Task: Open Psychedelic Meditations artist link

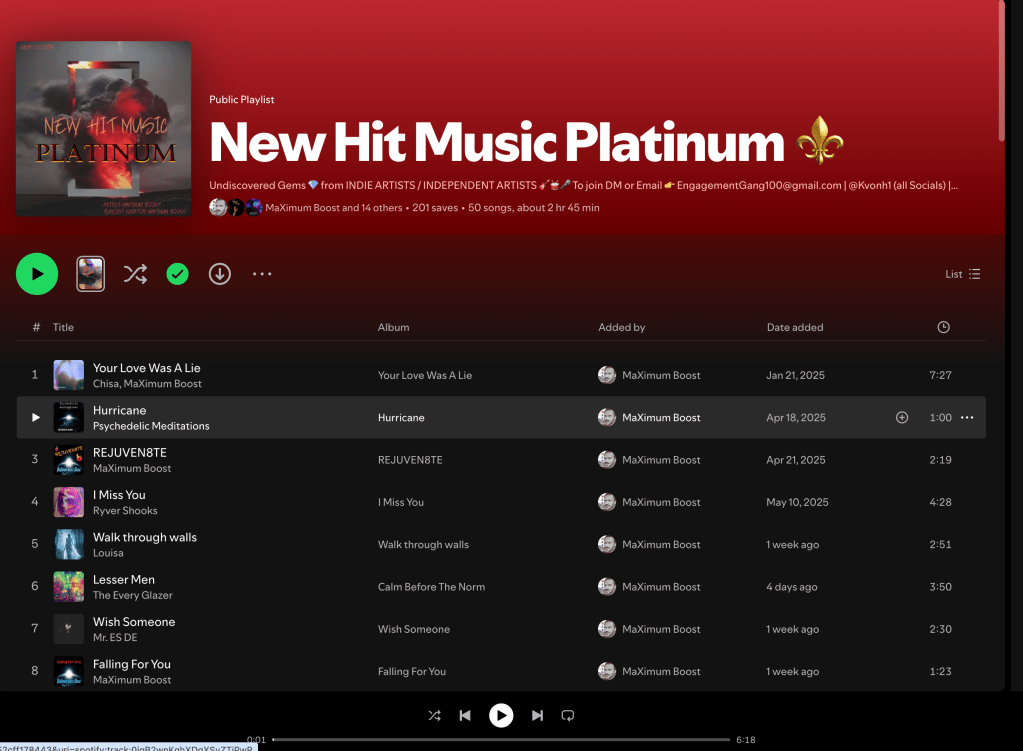Action: point(151,426)
